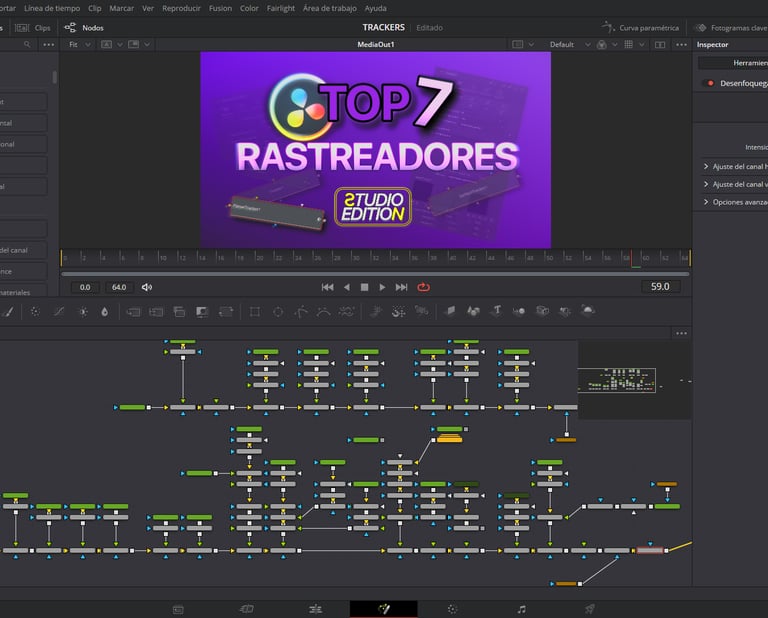The image size is (768, 618).
Task: Add a Brightness Contrast node from toolbar
Action: pos(83,311)
